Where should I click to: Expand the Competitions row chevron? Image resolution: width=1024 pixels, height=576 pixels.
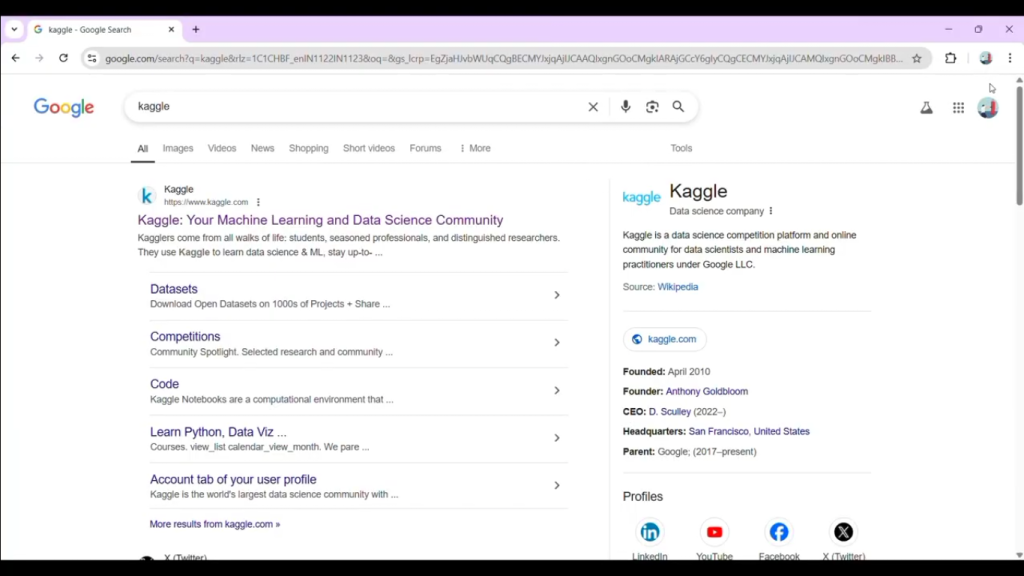(557, 343)
